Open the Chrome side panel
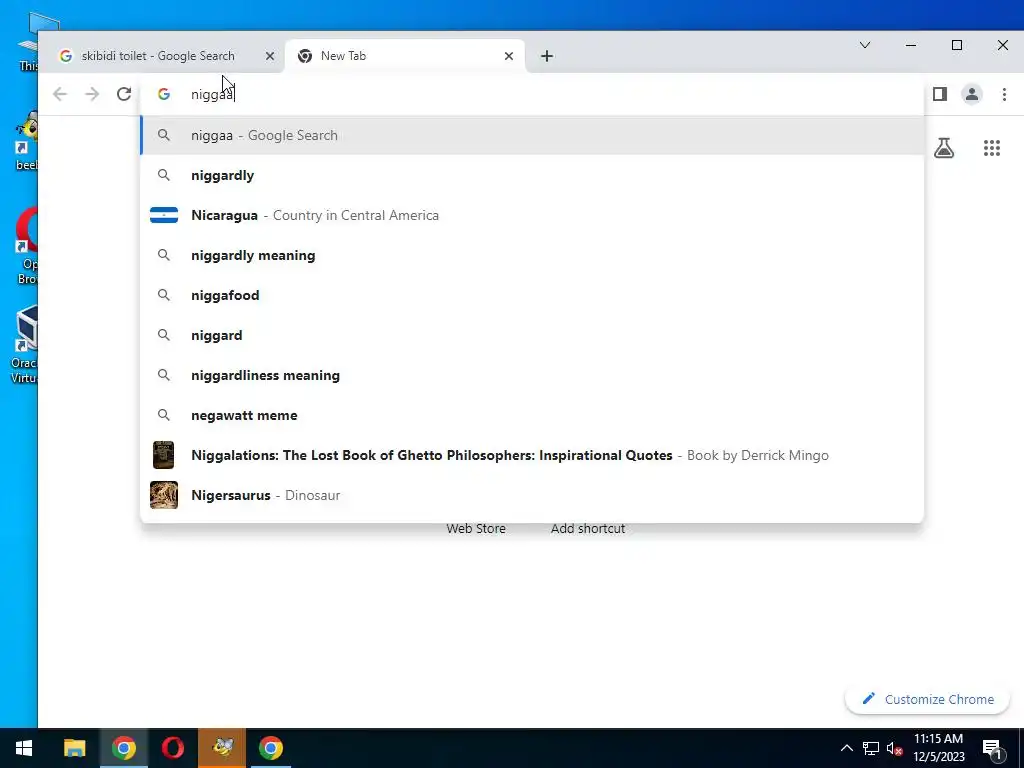1024x768 pixels. tap(940, 94)
